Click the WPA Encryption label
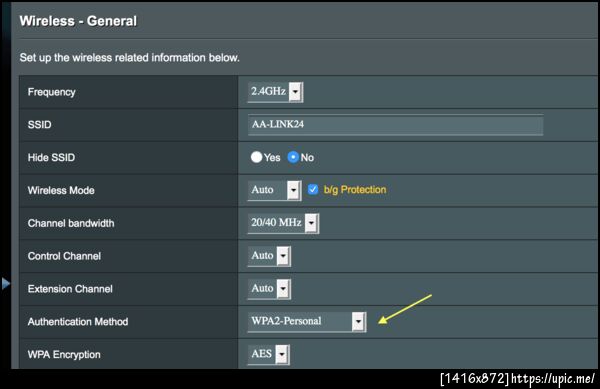Viewport: 600px width, 389px height. coord(64,355)
